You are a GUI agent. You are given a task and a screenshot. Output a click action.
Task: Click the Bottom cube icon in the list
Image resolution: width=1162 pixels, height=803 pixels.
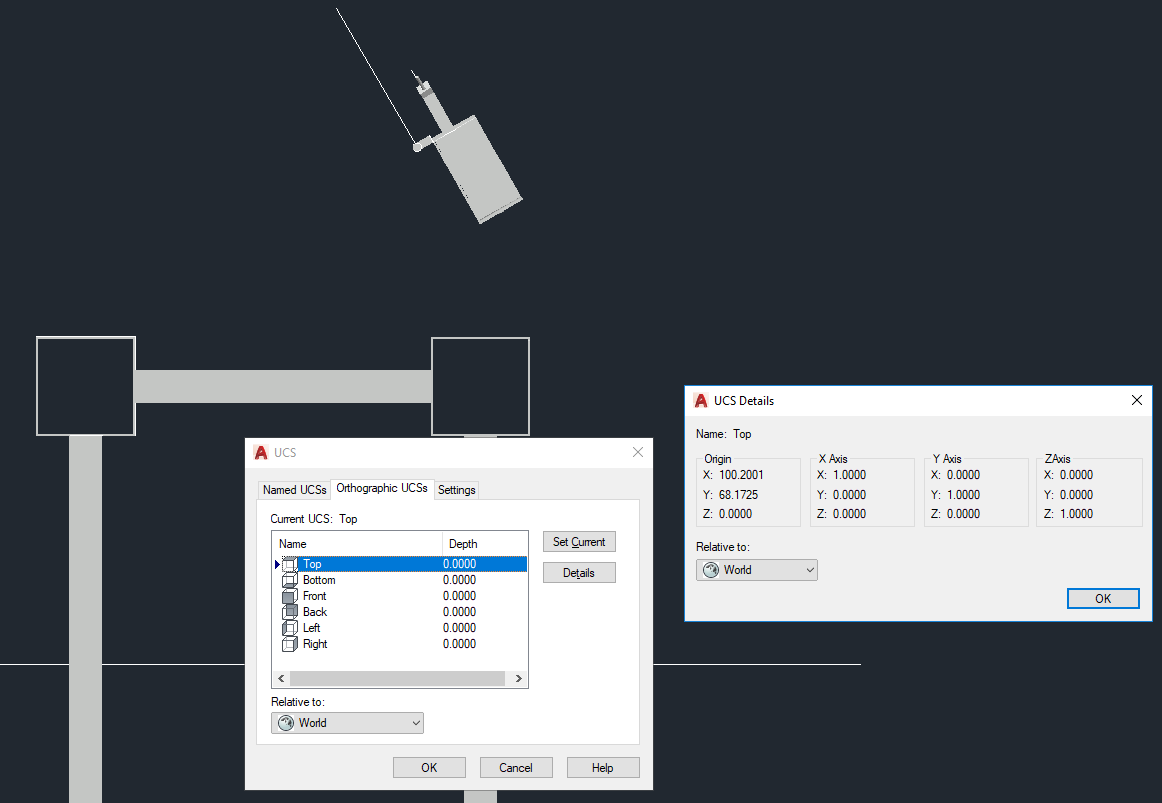click(x=290, y=580)
